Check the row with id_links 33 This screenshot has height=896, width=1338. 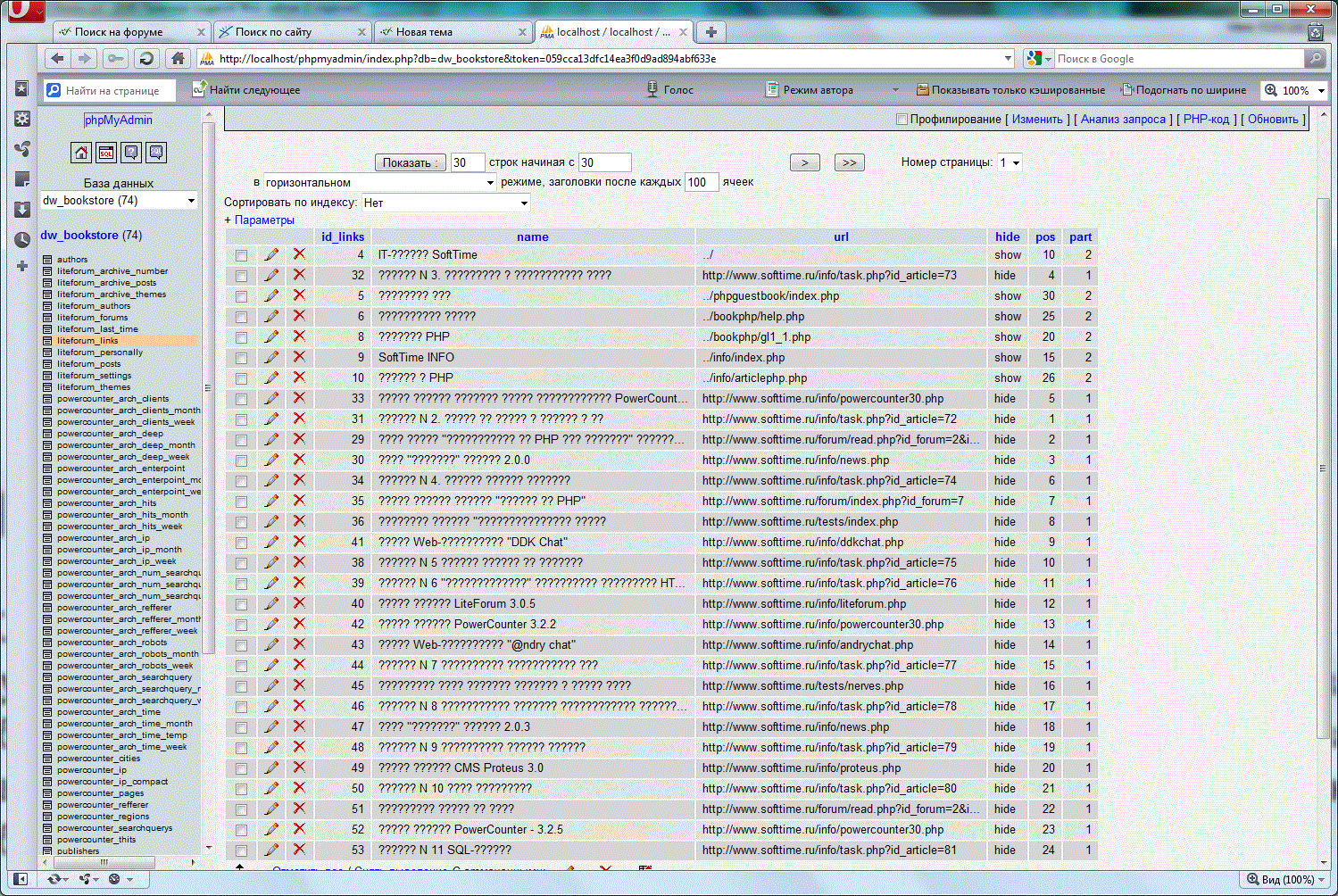[241, 399]
